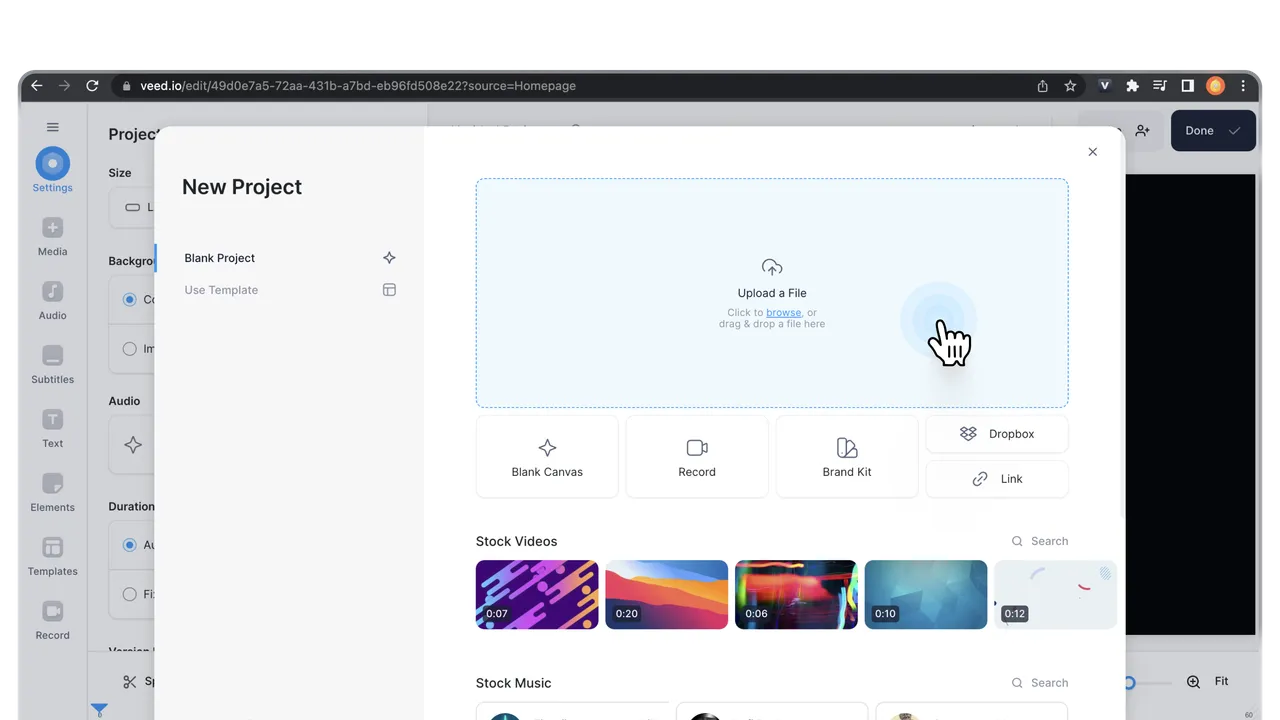This screenshot has height=720, width=1280.
Task: Open the browser profile avatar
Action: click(x=1216, y=86)
